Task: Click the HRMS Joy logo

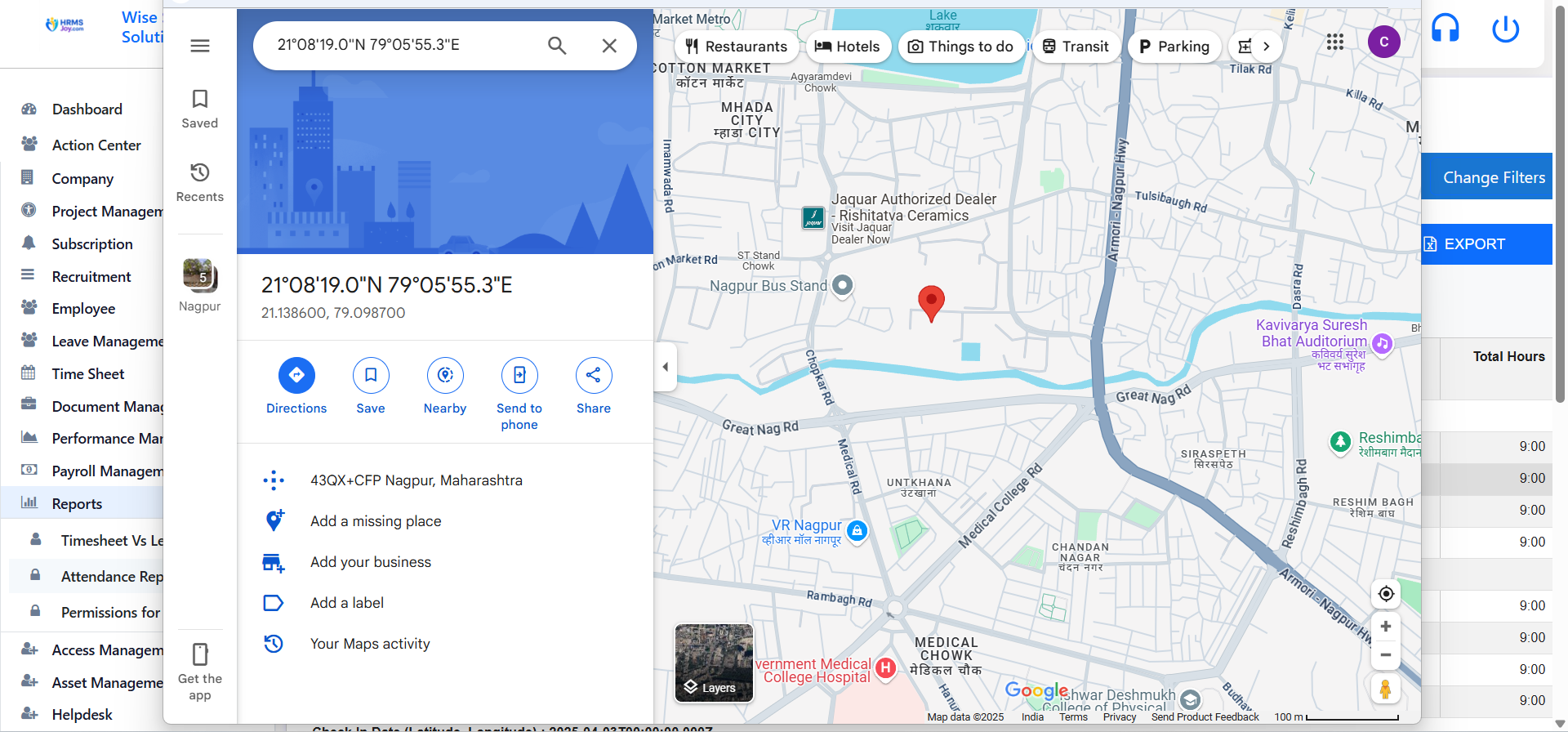Action: tap(65, 25)
